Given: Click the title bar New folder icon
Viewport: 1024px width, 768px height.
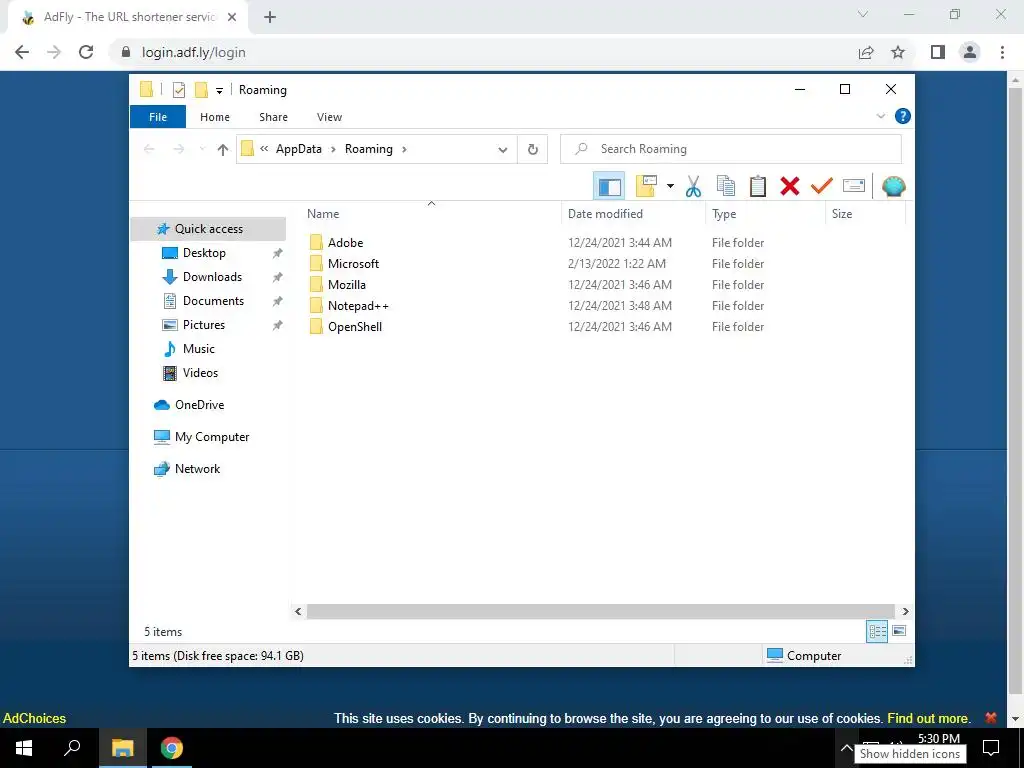Looking at the screenshot, I should 202,90.
